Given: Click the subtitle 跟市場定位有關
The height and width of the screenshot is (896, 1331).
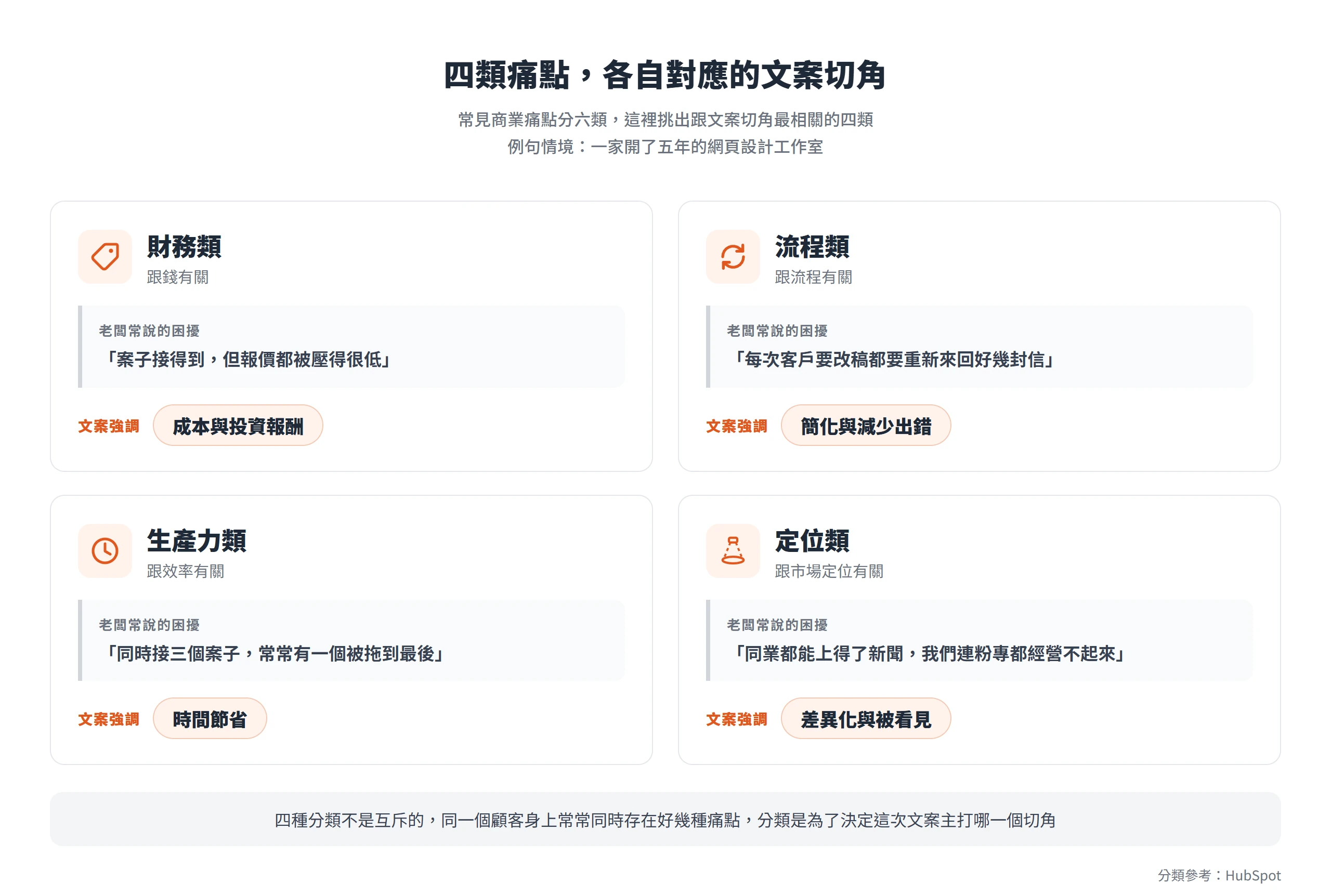Looking at the screenshot, I should tap(829, 571).
